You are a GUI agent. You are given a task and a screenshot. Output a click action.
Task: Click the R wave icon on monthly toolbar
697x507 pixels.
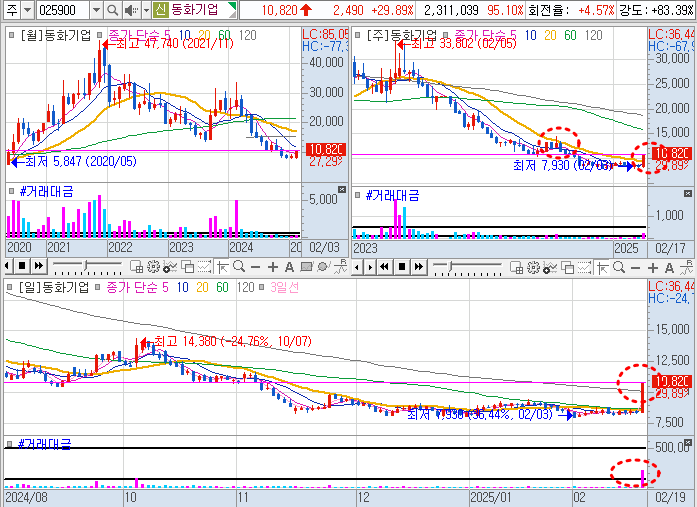tap(340, 266)
